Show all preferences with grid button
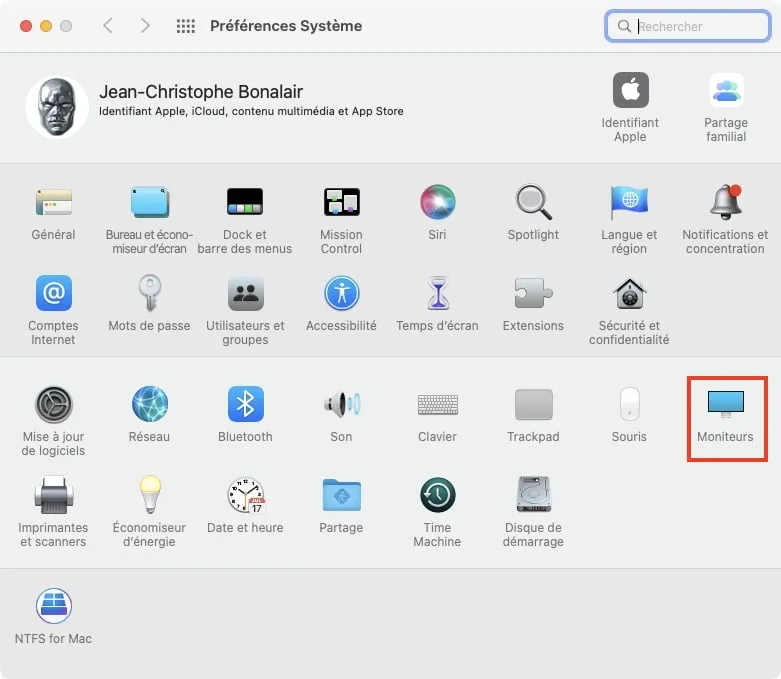This screenshot has width=781, height=679. pyautogui.click(x=186, y=26)
